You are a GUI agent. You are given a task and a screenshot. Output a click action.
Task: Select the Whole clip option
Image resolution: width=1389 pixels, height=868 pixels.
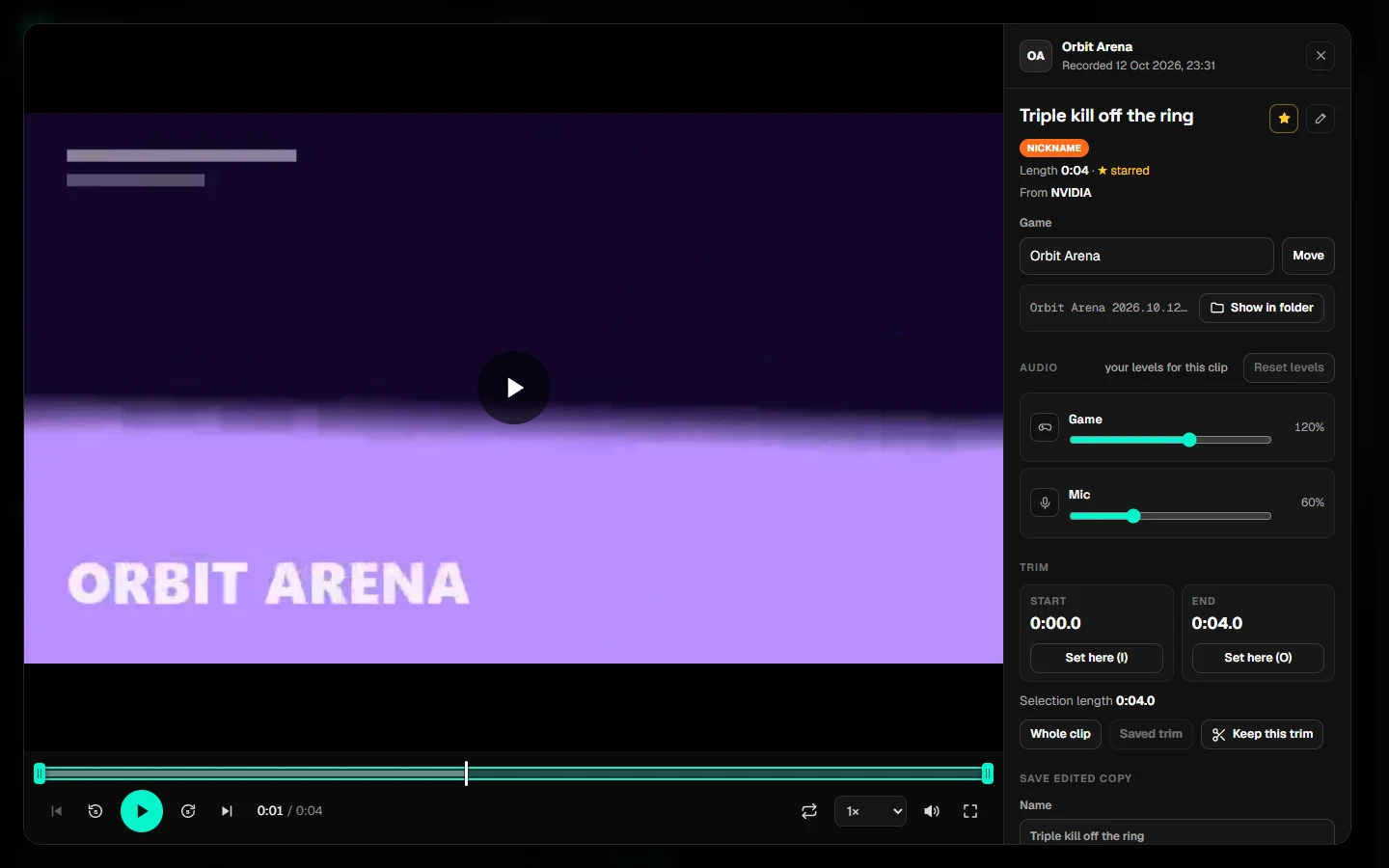coord(1060,734)
